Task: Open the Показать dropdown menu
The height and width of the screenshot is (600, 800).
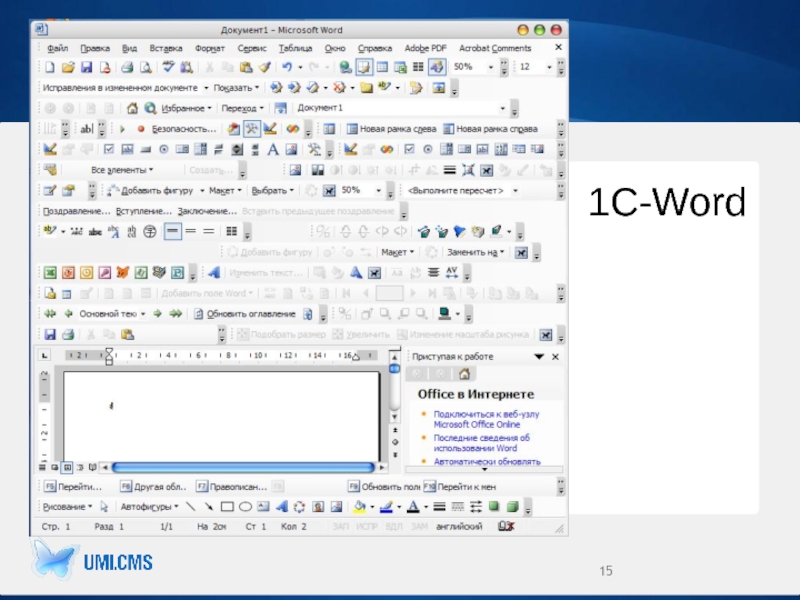Action: pos(236,88)
